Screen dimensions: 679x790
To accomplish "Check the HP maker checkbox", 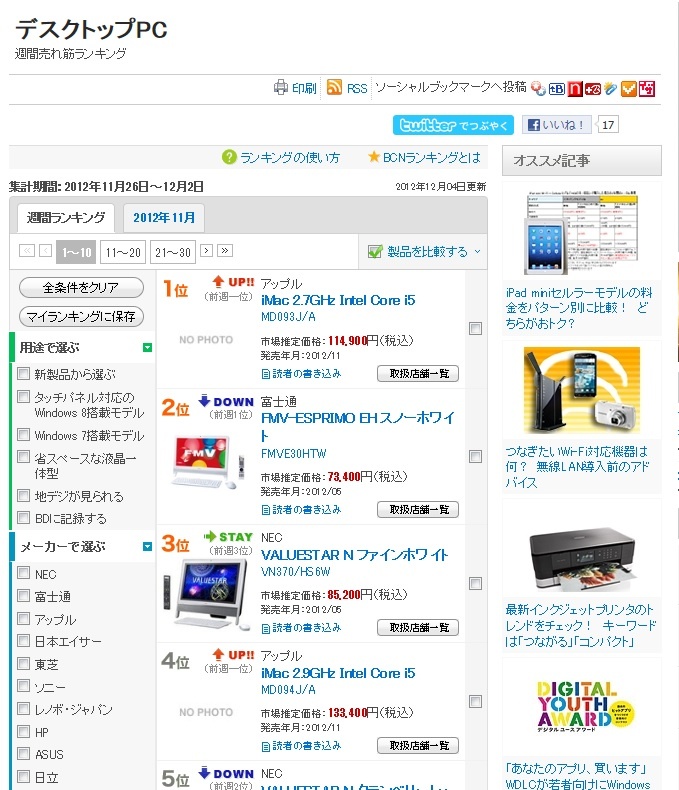I will pos(23,731).
